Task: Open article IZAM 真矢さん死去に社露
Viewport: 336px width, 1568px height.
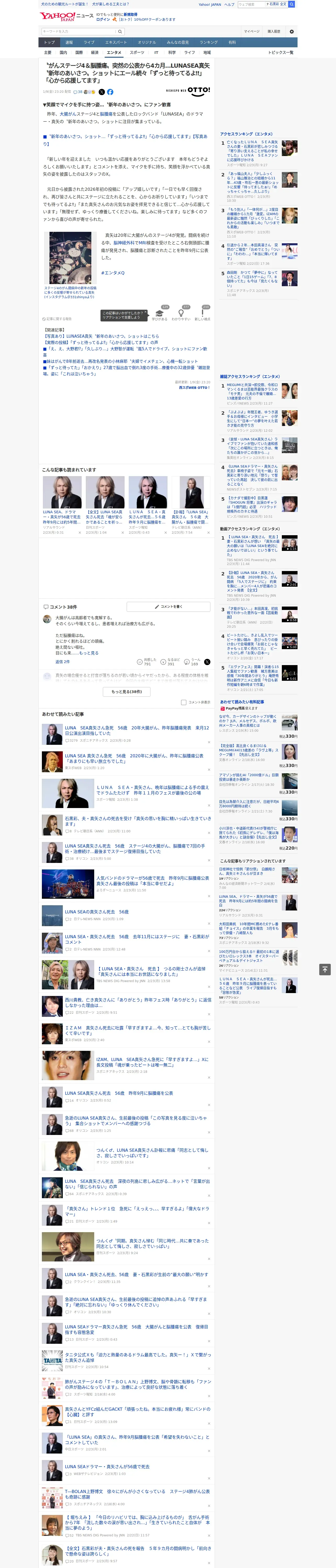Action: tap(138, 1030)
